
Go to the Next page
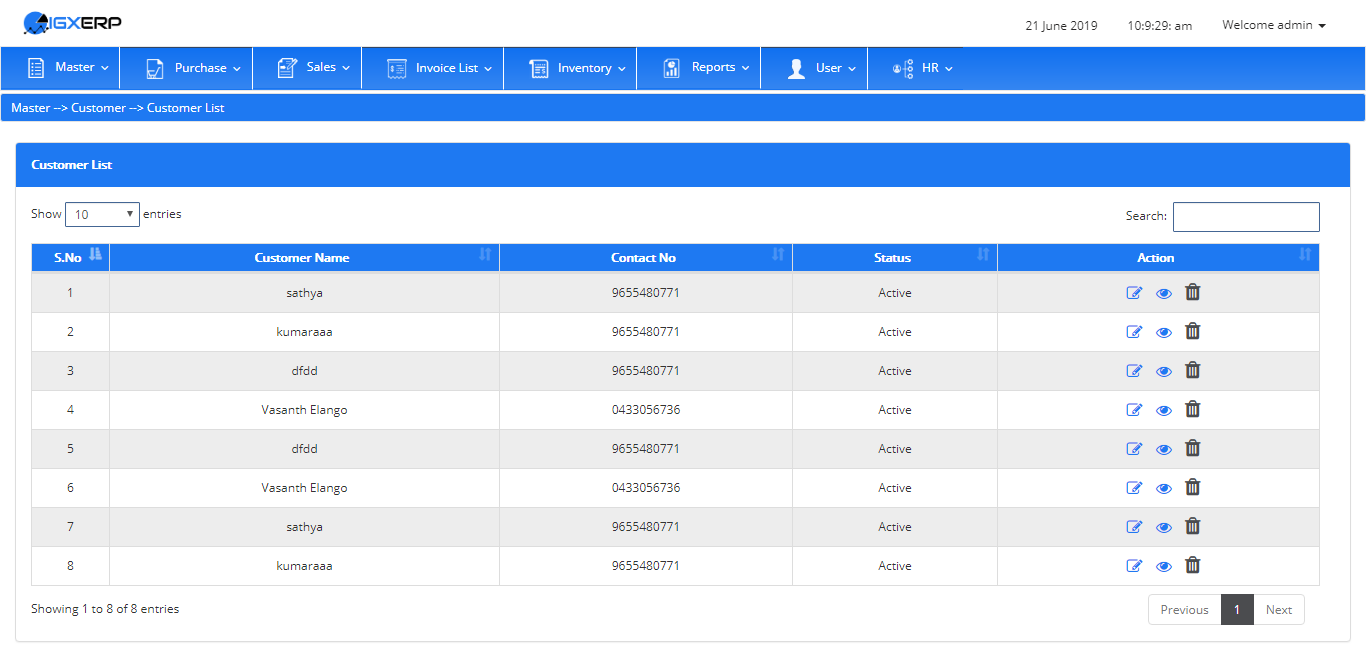(1279, 610)
